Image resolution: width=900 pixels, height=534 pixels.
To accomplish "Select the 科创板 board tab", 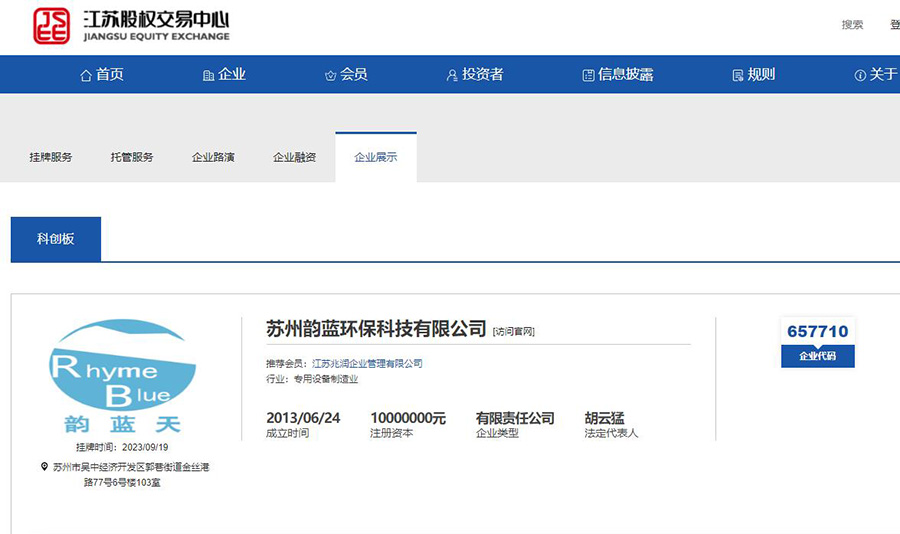I will 56,239.
